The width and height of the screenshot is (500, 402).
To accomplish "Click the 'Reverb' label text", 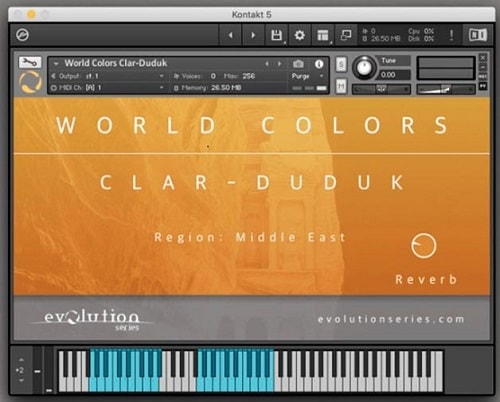I will (x=426, y=279).
